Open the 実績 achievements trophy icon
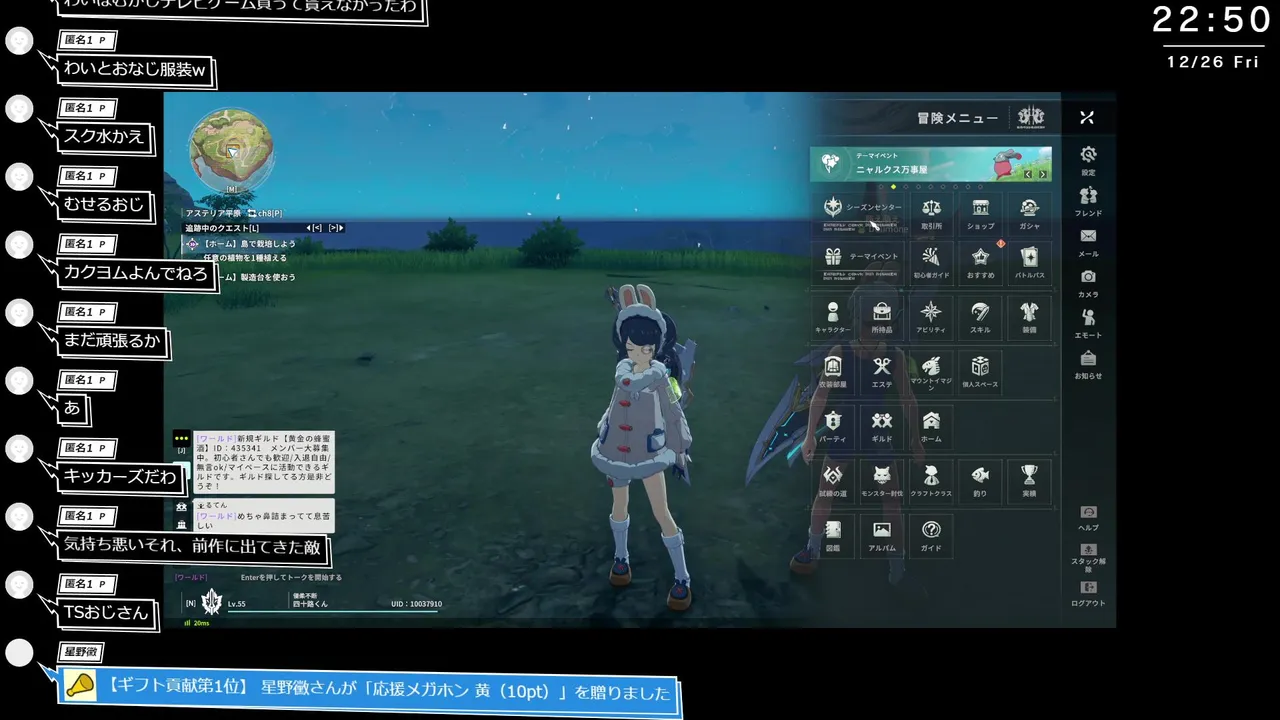 click(x=1029, y=481)
